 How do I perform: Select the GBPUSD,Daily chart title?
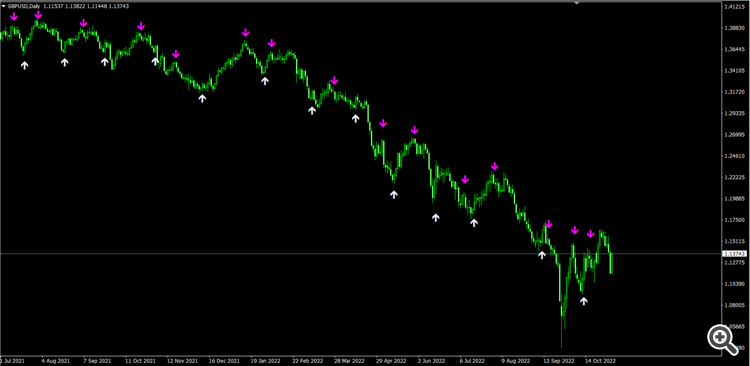[24, 6]
